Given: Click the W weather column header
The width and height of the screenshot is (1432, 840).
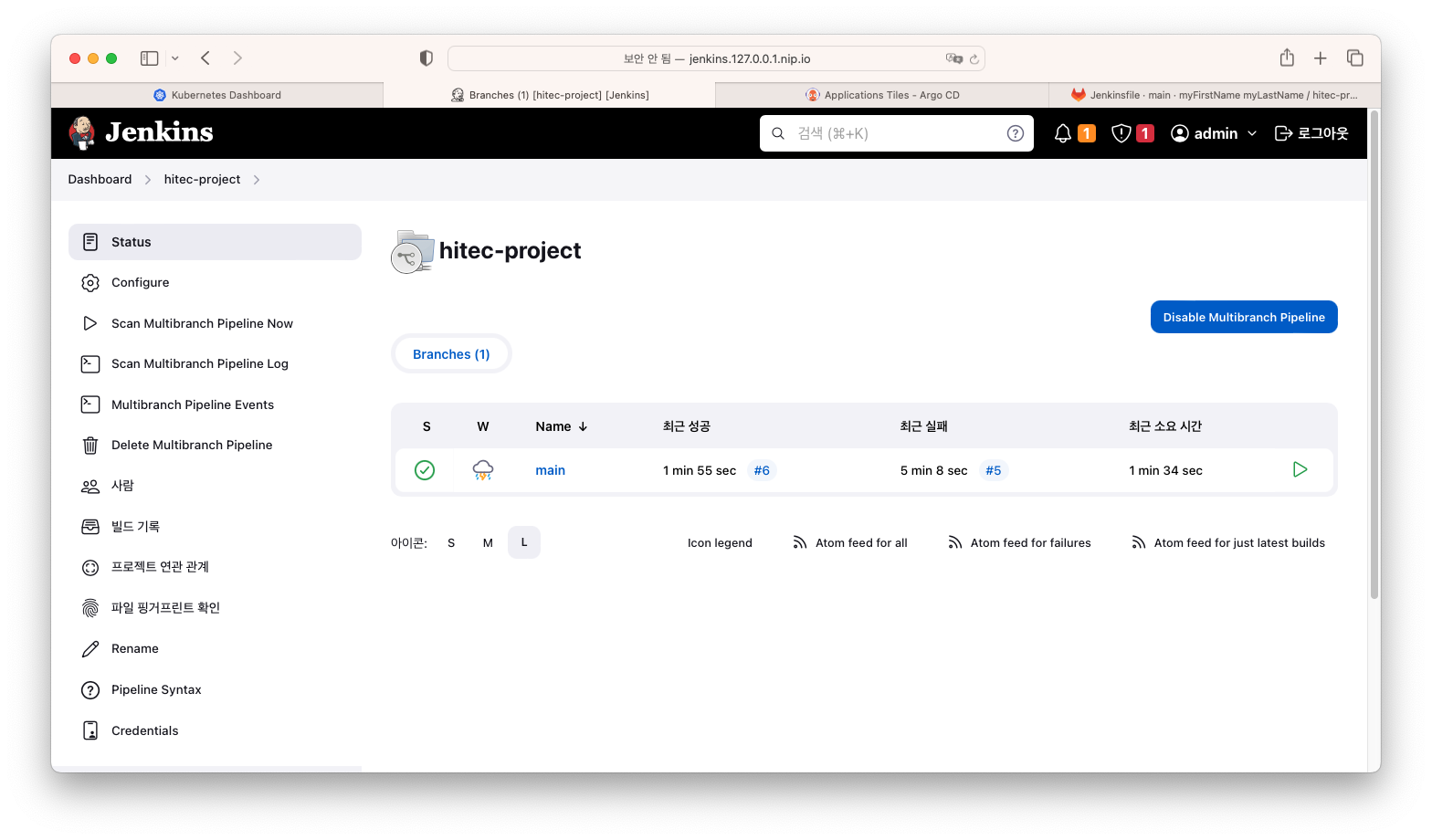Looking at the screenshot, I should point(483,426).
